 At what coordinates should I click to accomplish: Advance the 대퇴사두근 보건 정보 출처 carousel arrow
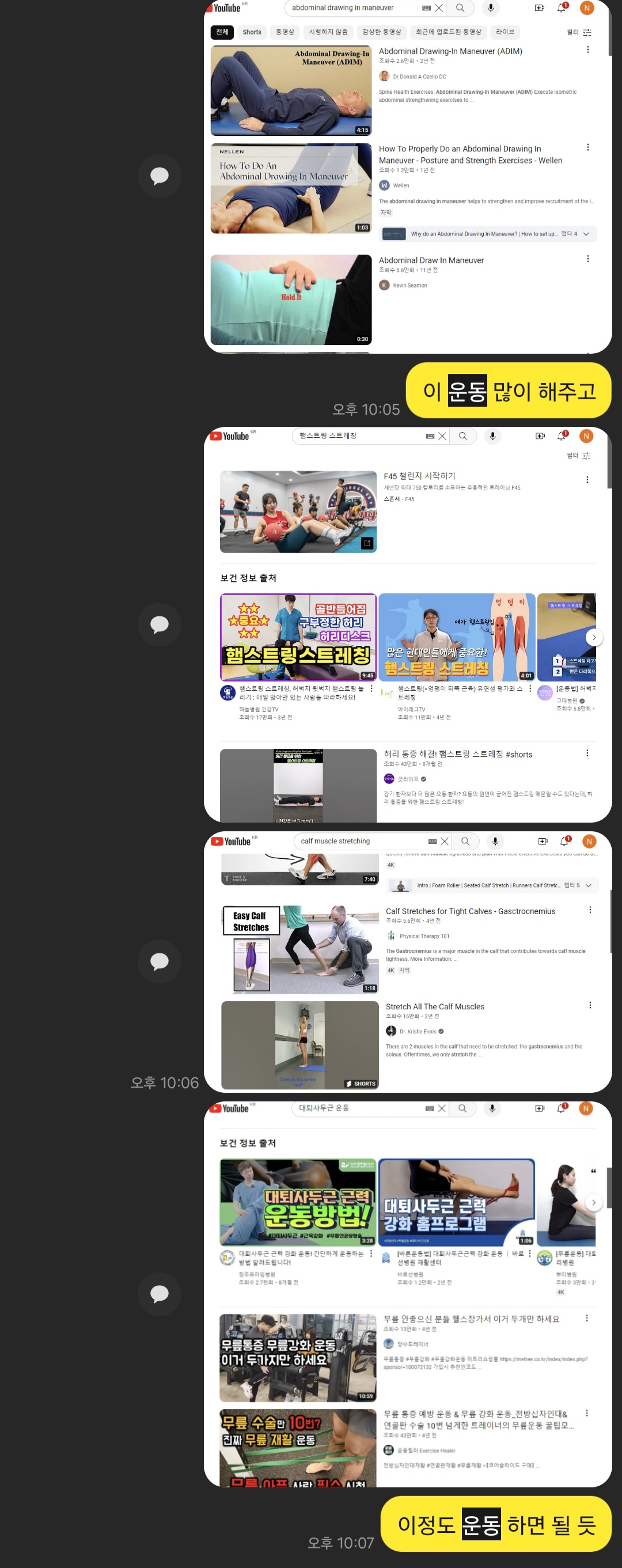[594, 1202]
